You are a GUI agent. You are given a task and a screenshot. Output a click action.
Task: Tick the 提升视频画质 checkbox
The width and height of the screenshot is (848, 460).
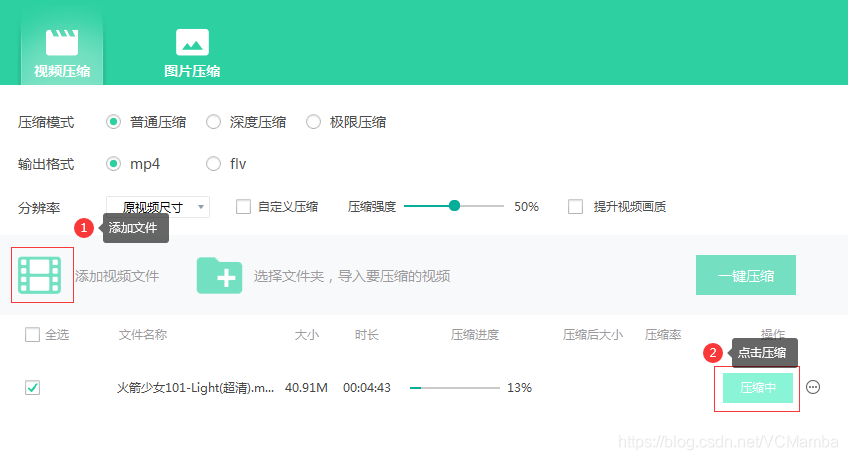pyautogui.click(x=575, y=206)
